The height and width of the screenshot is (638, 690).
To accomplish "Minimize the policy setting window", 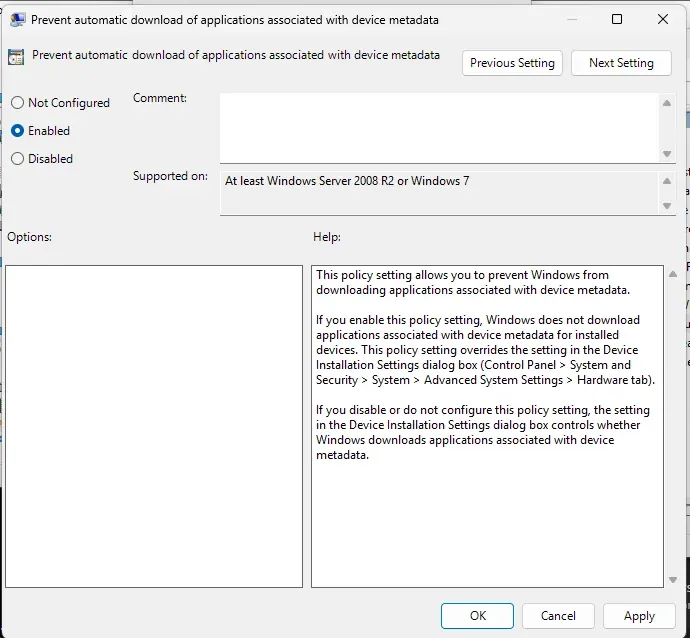I will point(572,19).
